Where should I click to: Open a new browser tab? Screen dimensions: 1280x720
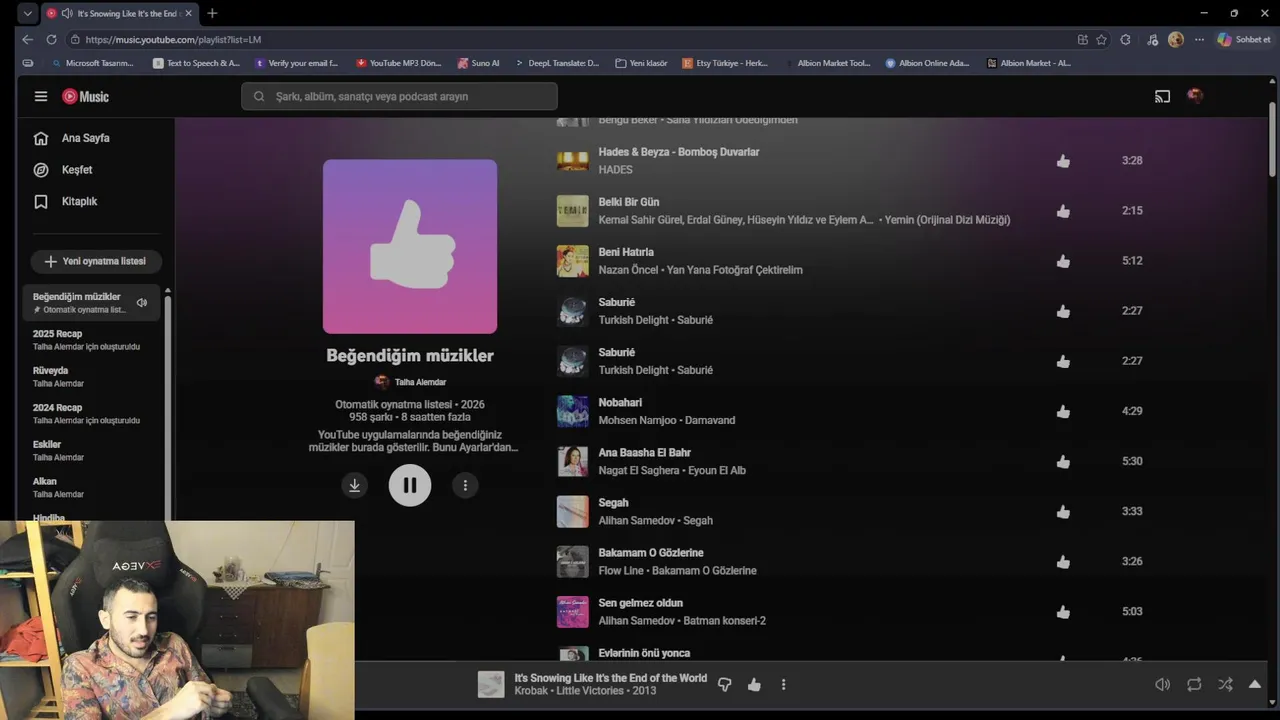[x=212, y=13]
